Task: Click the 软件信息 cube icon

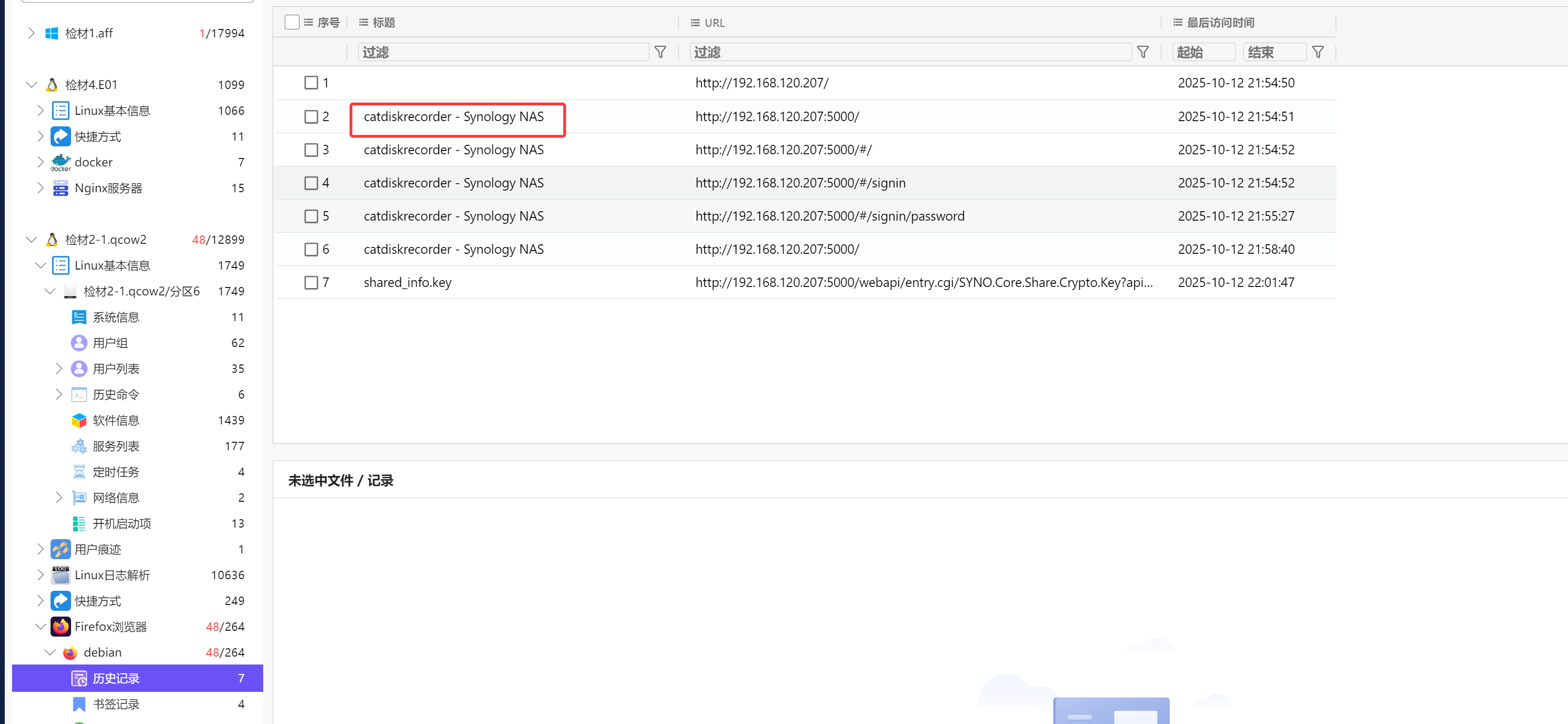Action: point(78,420)
